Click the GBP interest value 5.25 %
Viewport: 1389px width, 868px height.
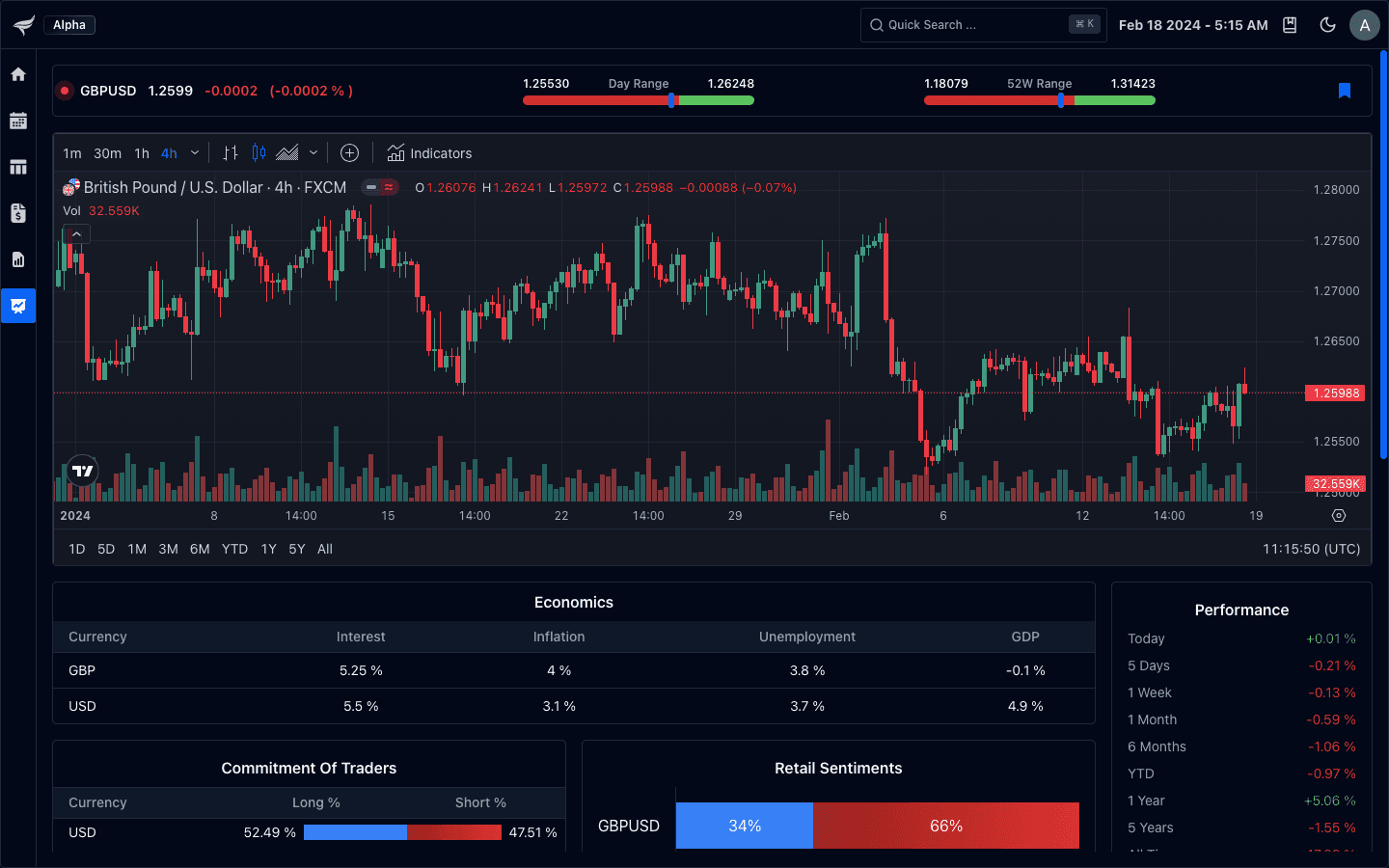tap(361, 670)
